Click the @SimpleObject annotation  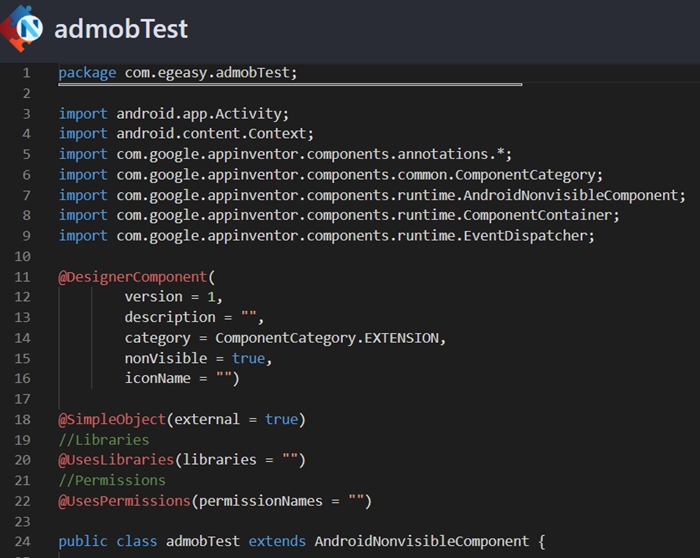click(x=112, y=420)
